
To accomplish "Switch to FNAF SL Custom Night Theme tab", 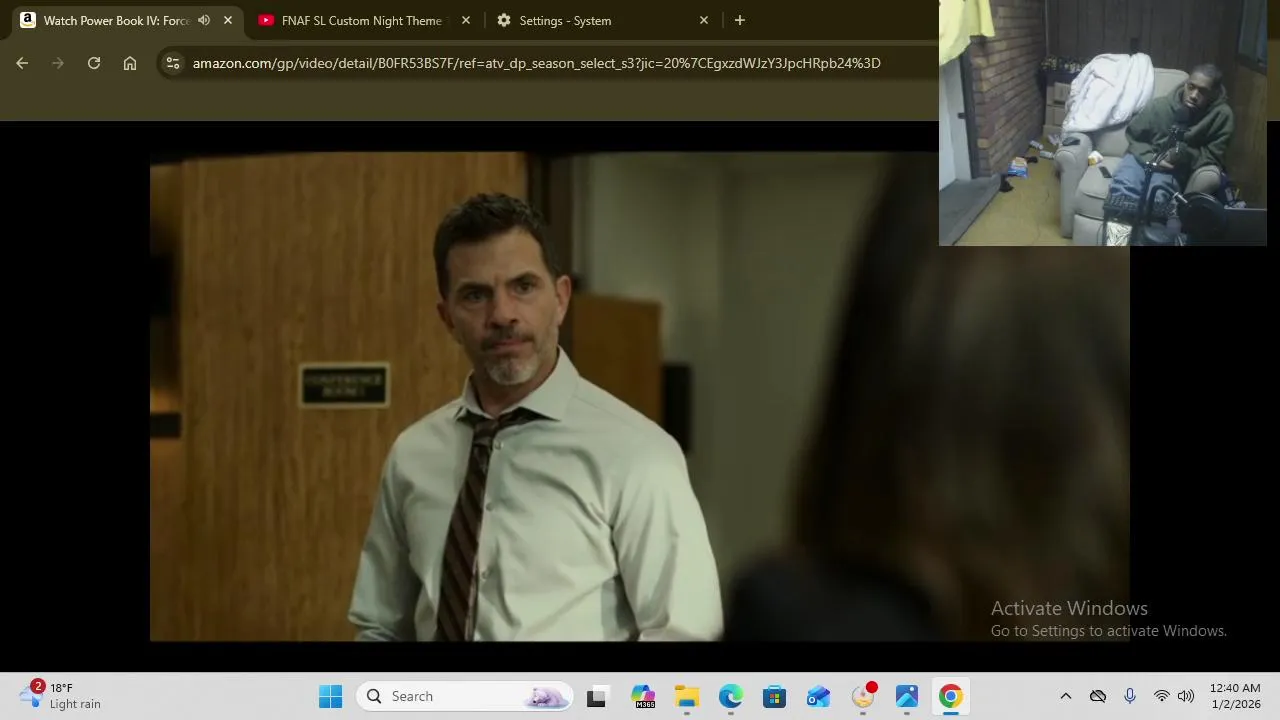I will (x=361, y=20).
